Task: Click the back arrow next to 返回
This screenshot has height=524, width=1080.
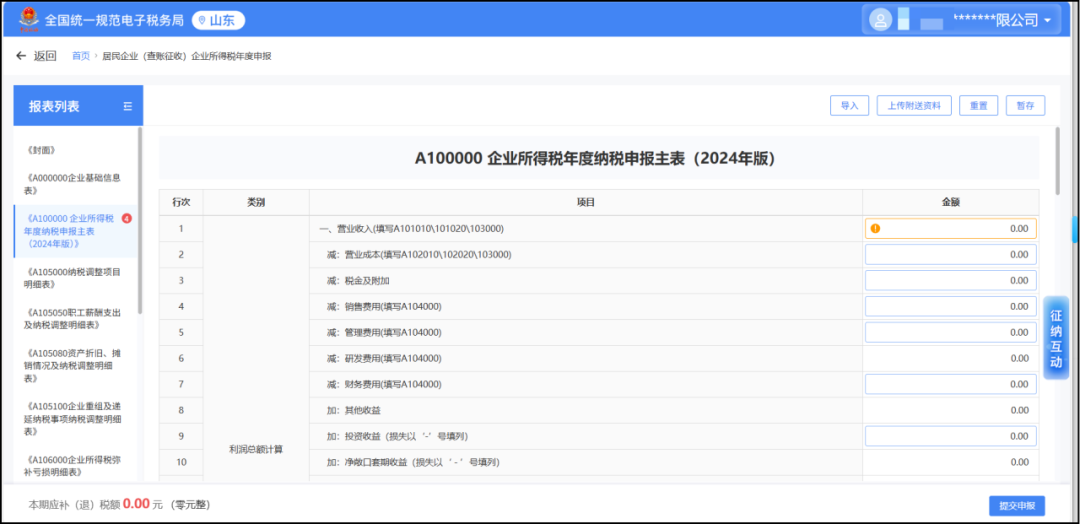Action: tap(21, 56)
